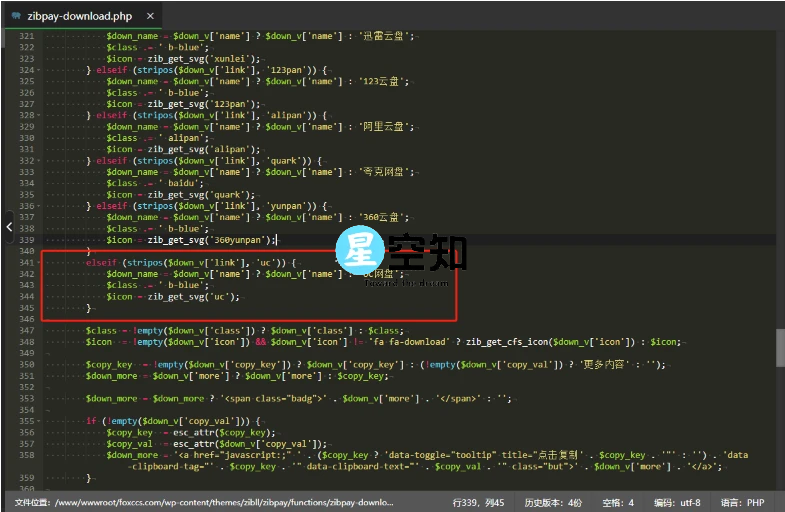Collapse the code block at line 324

tap(40, 70)
